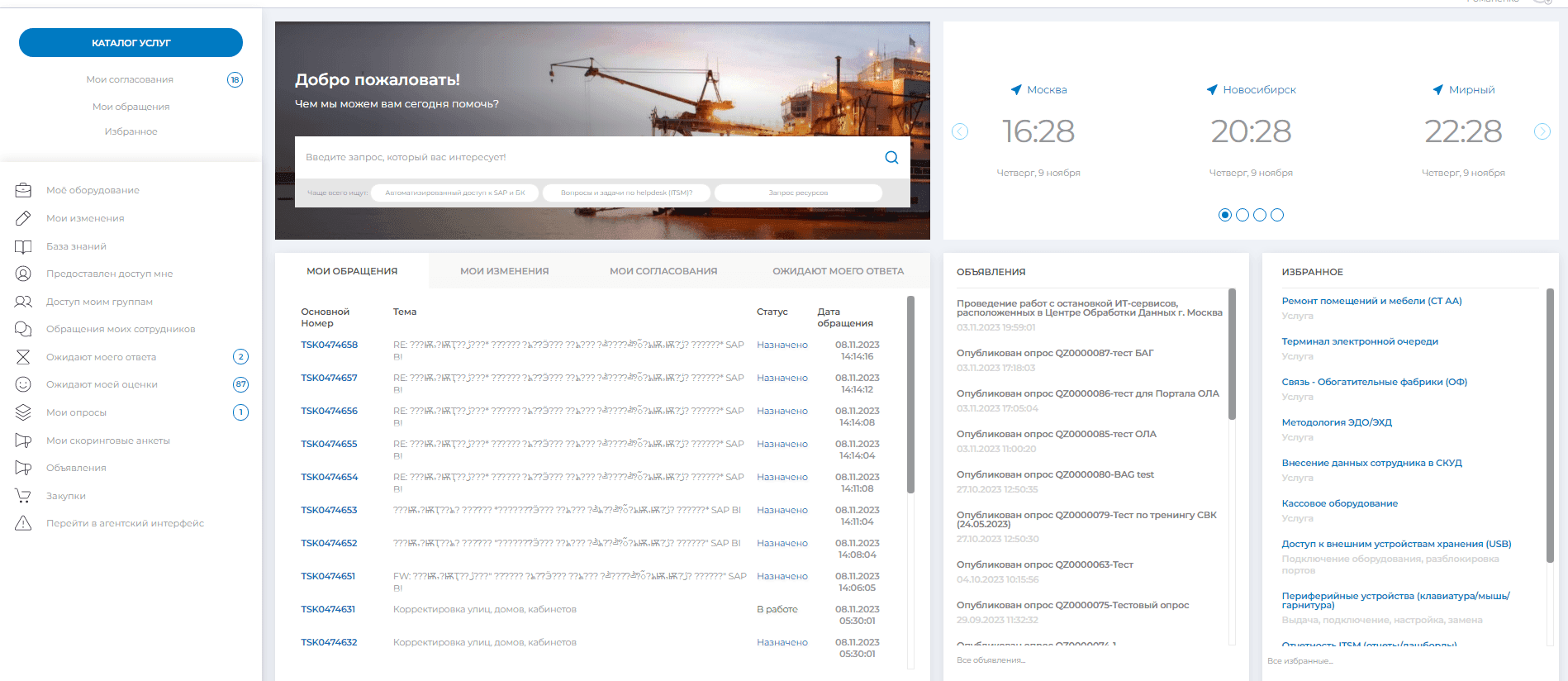
Task: Click Тема column header
Action: point(404,312)
